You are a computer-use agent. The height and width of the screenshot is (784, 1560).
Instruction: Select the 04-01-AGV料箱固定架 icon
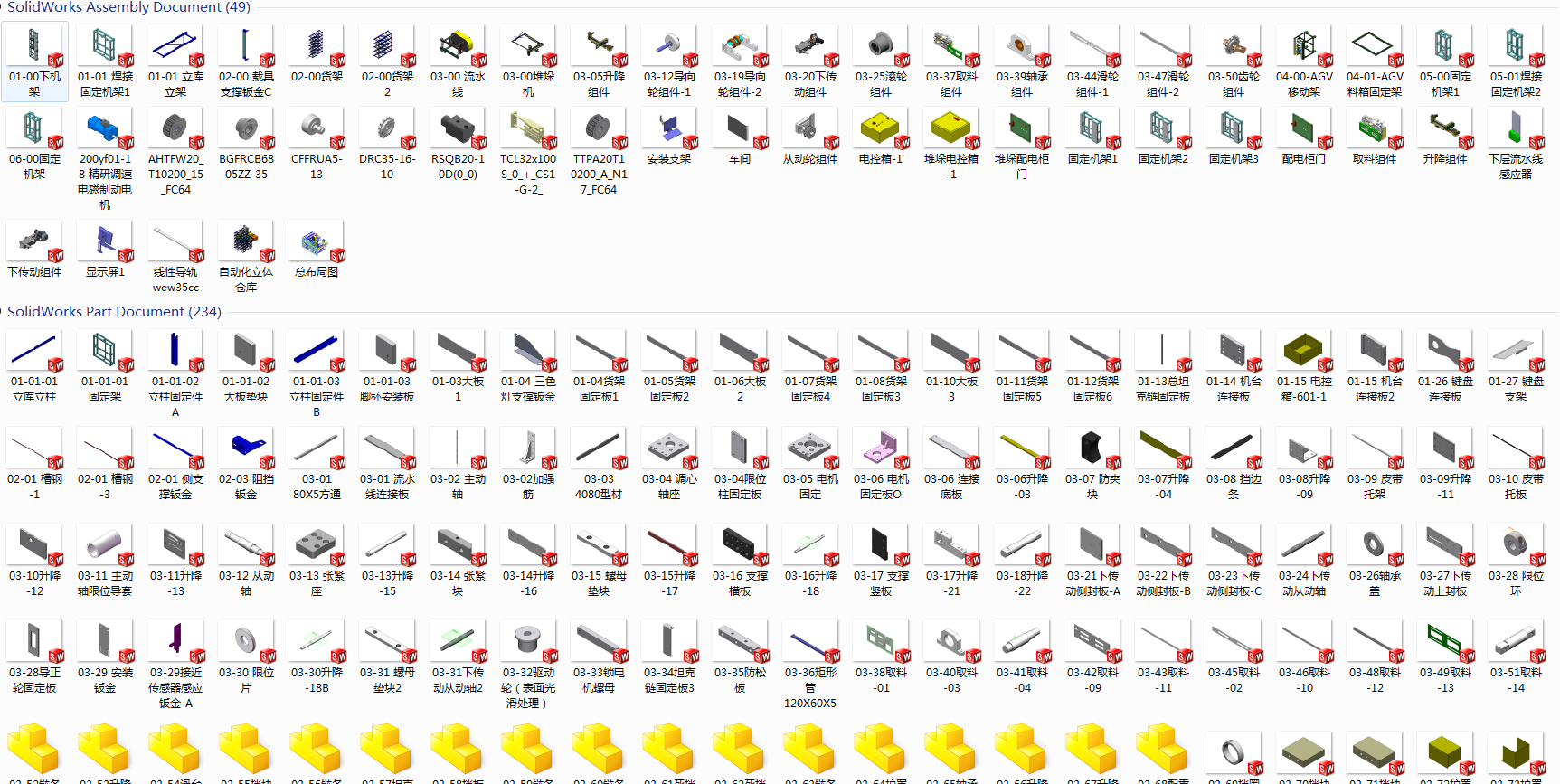[1375, 45]
